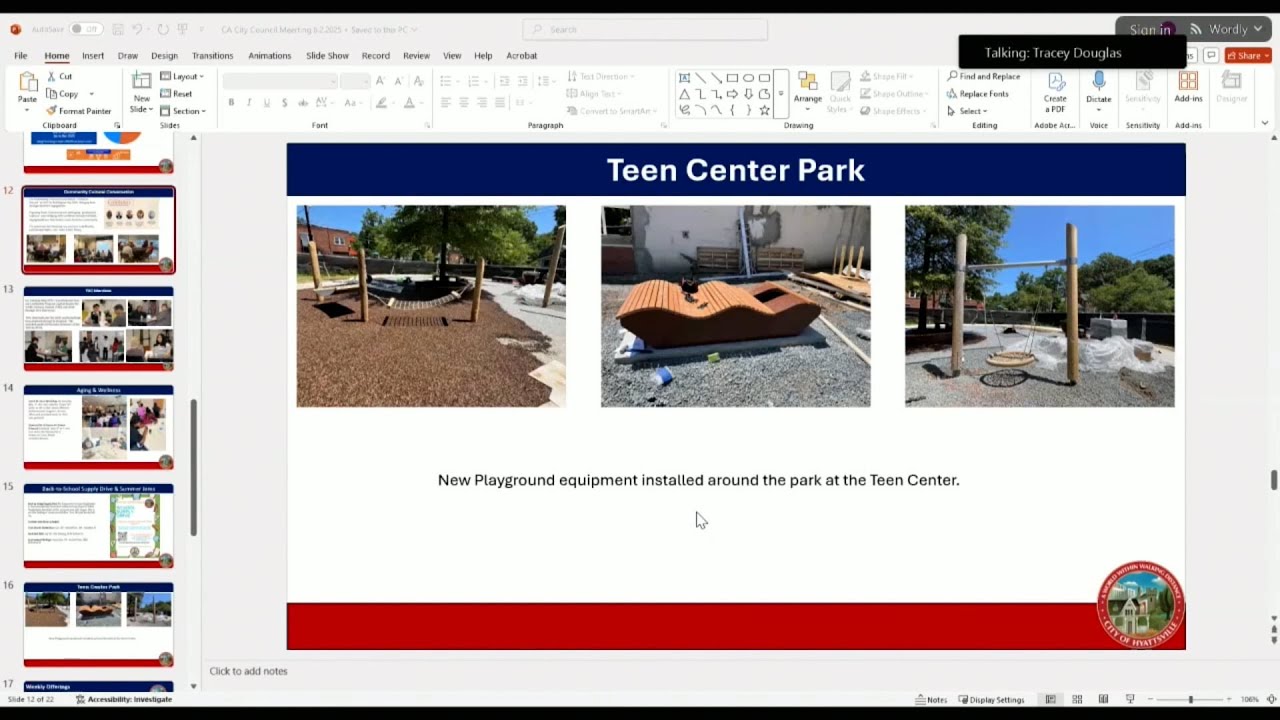This screenshot has height=720, width=1280.
Task: Reset the slide layout
Action: tap(176, 94)
